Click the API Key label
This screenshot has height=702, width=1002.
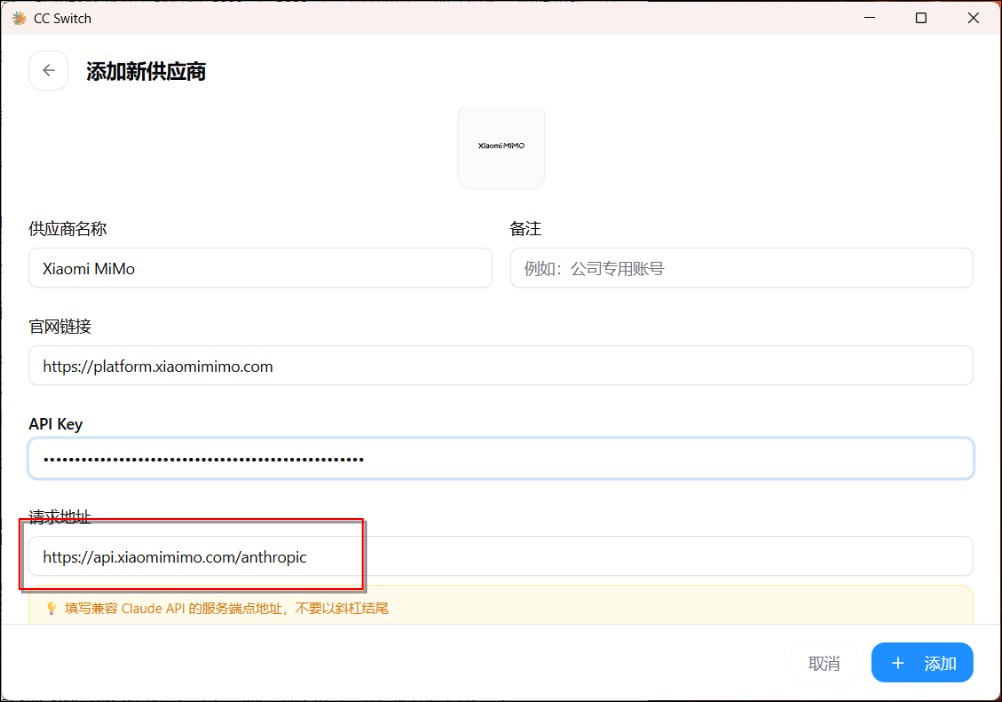56,424
